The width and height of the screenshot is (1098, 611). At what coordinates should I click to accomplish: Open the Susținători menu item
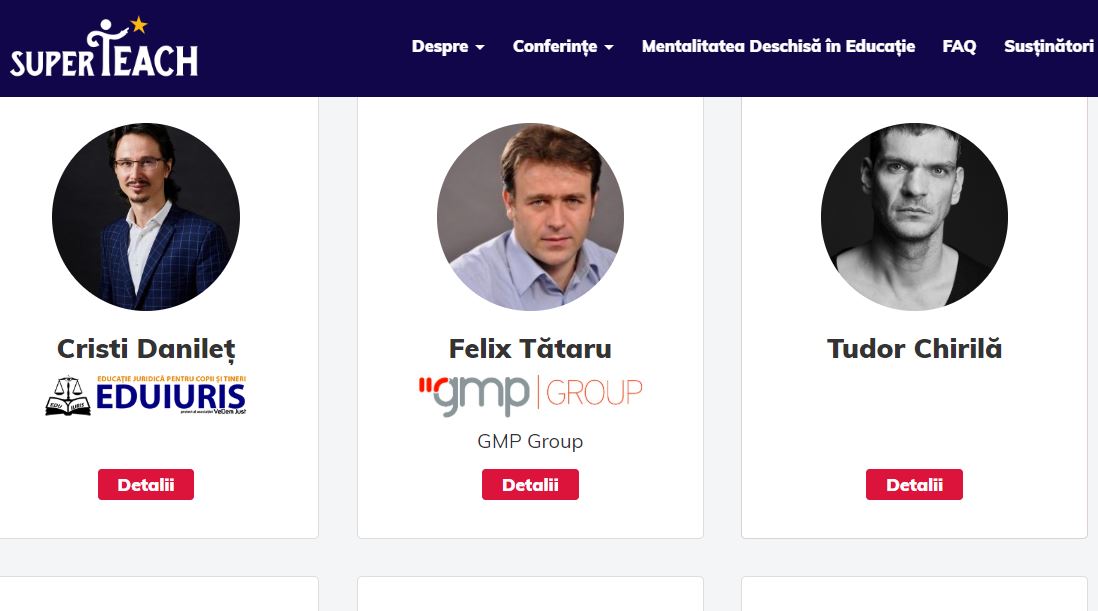click(1048, 46)
